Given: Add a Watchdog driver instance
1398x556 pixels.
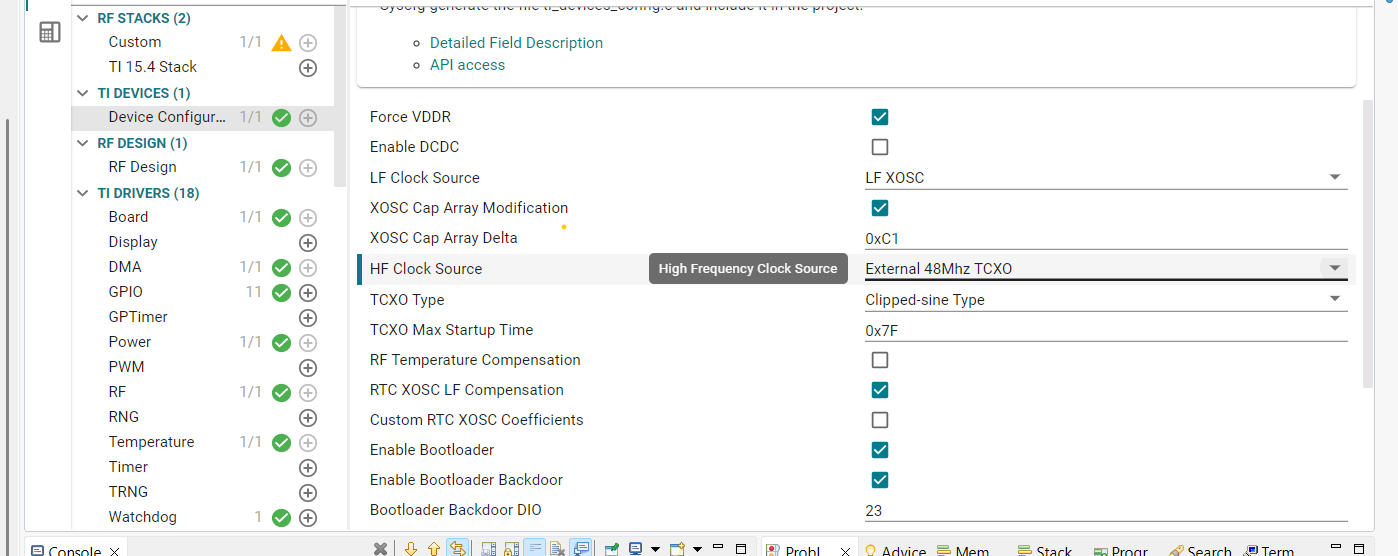Looking at the screenshot, I should point(308,518).
